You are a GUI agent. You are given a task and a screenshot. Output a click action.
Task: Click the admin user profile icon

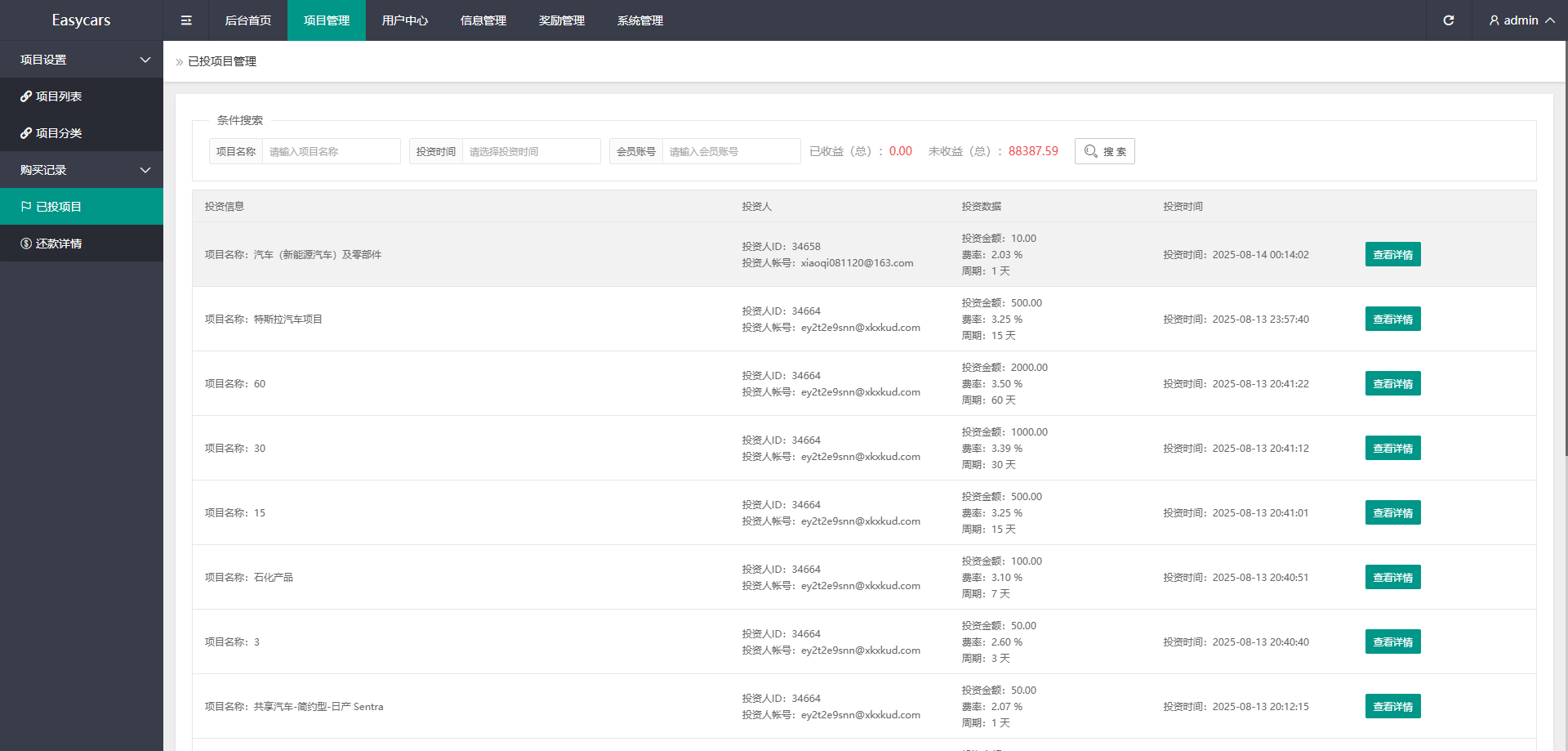[1494, 20]
